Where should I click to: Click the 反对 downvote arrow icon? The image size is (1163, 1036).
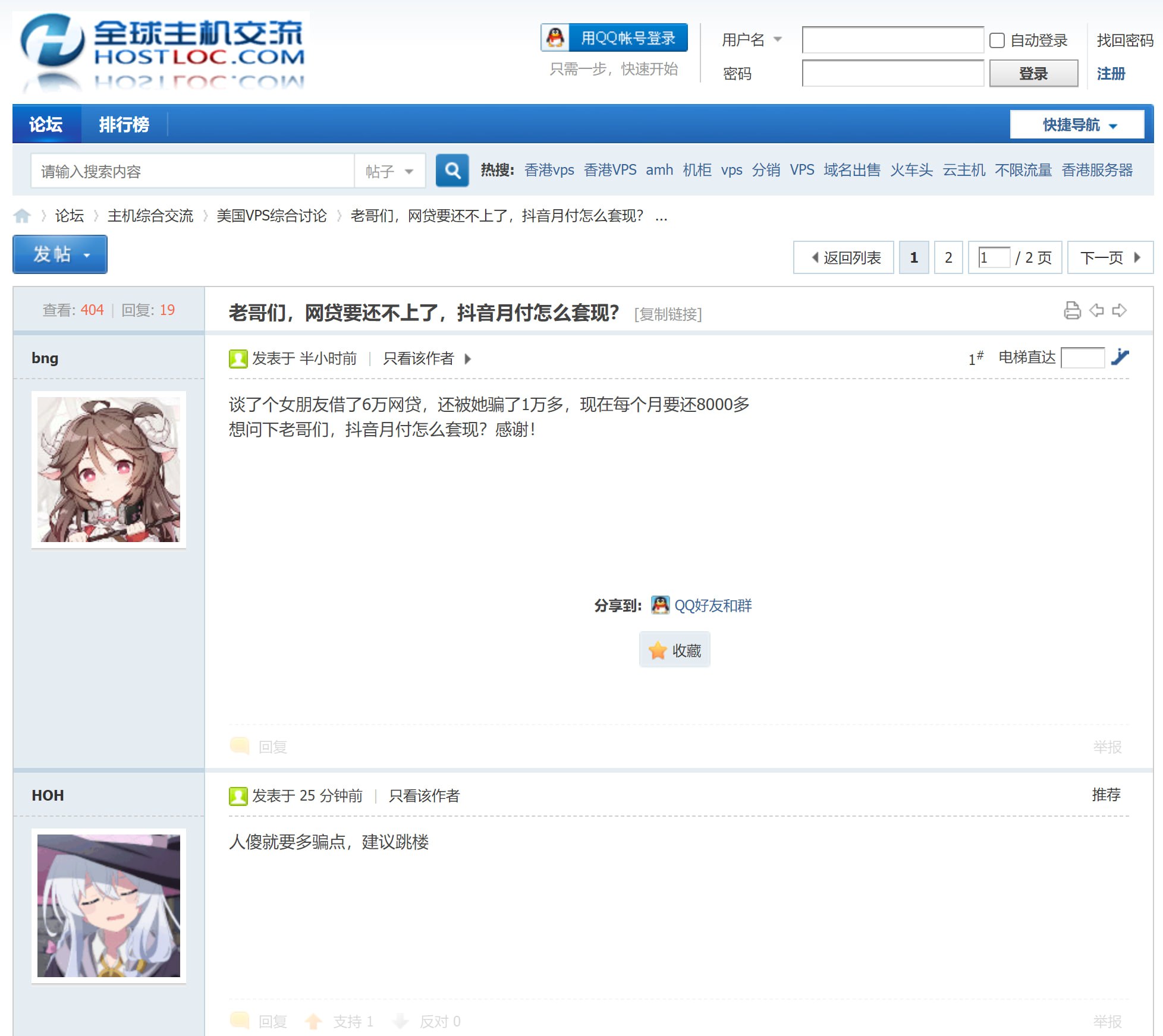[x=400, y=1021]
